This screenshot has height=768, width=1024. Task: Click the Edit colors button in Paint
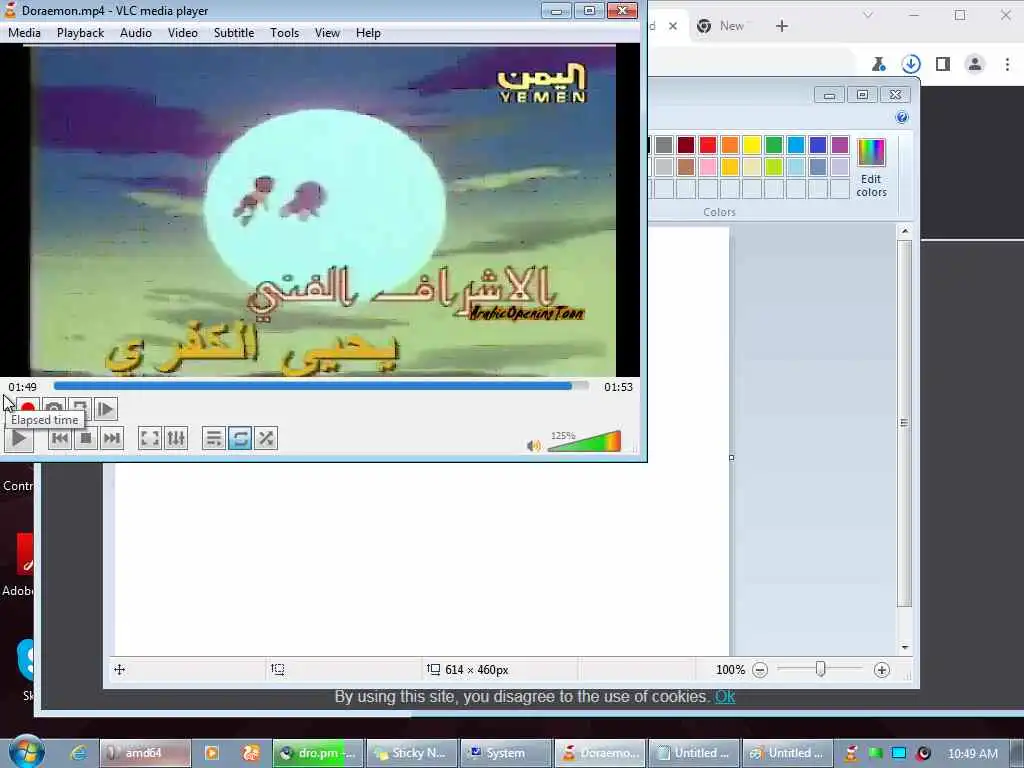point(871,168)
